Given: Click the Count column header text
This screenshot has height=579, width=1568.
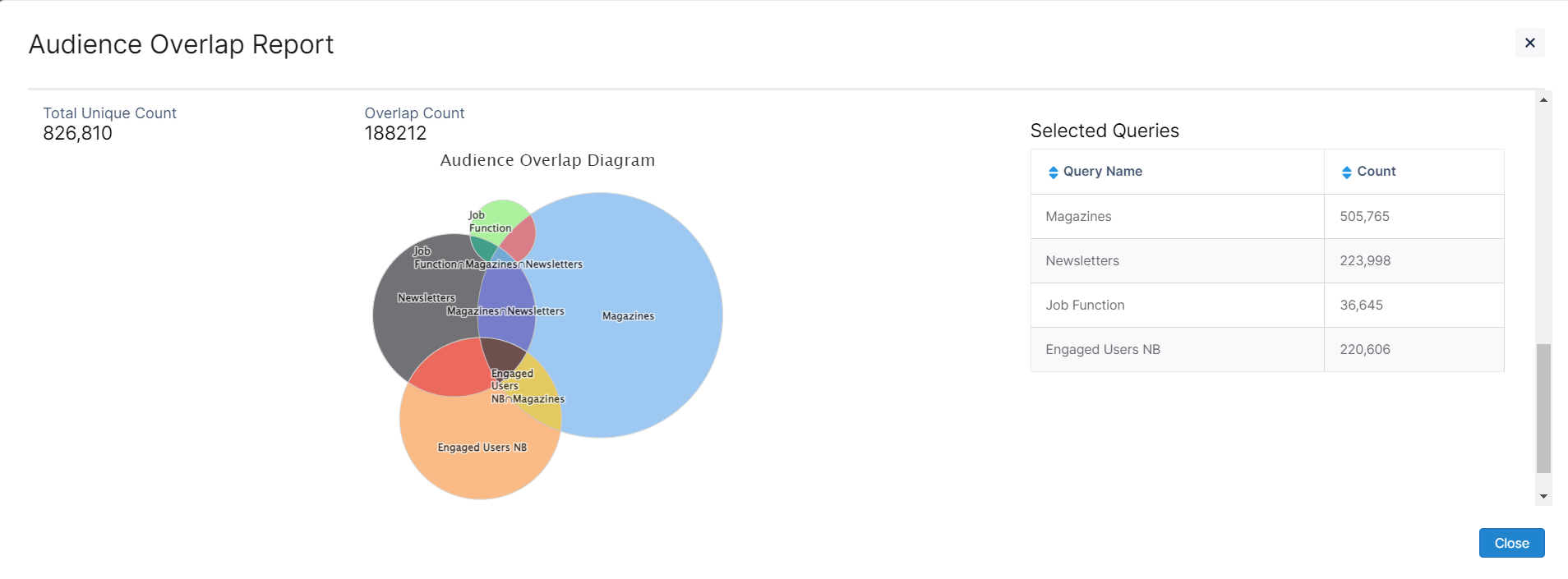Looking at the screenshot, I should point(1376,172).
